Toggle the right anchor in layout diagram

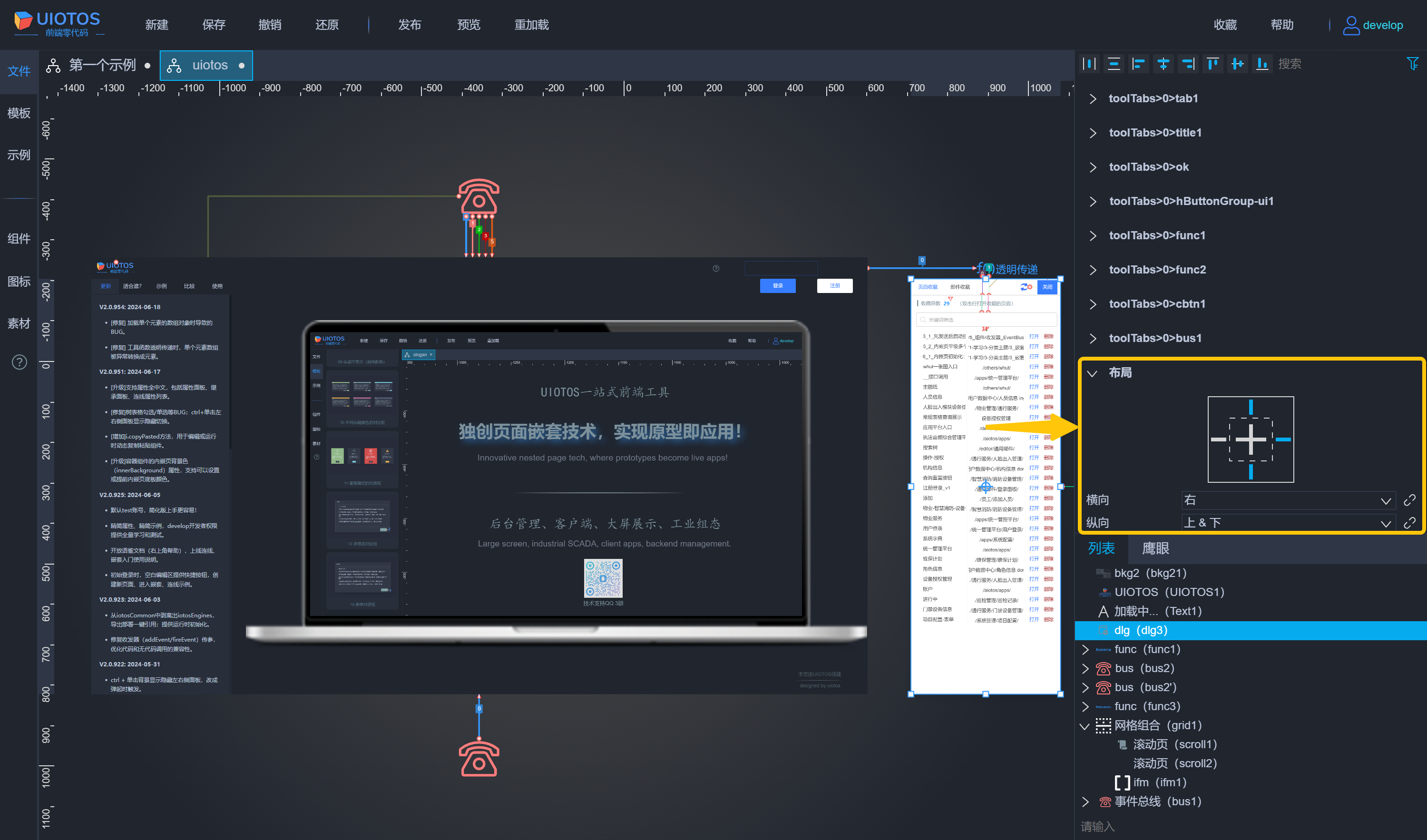click(1283, 439)
